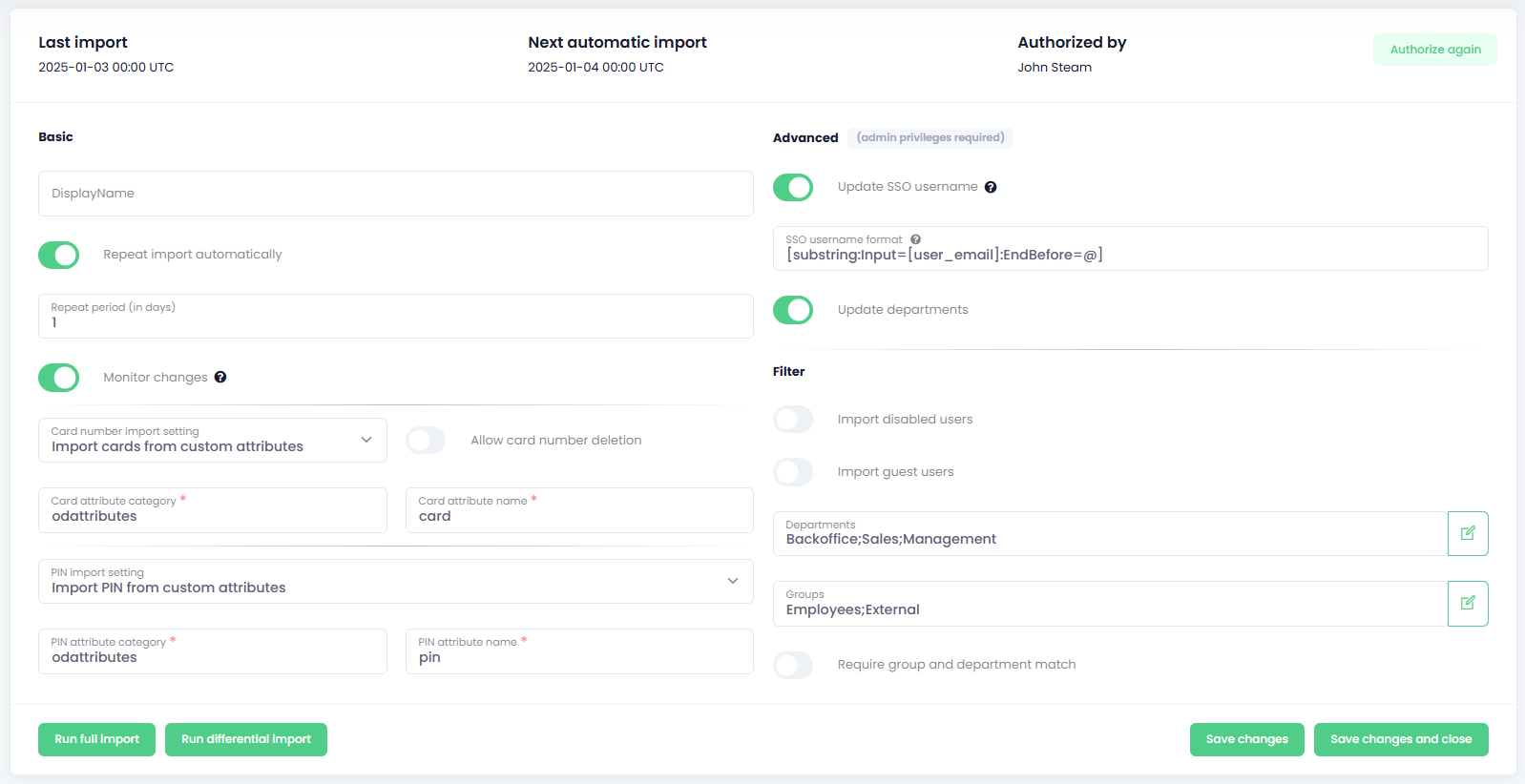The width and height of the screenshot is (1525, 784).
Task: Open the Groups edit icon
Action: 1468,603
